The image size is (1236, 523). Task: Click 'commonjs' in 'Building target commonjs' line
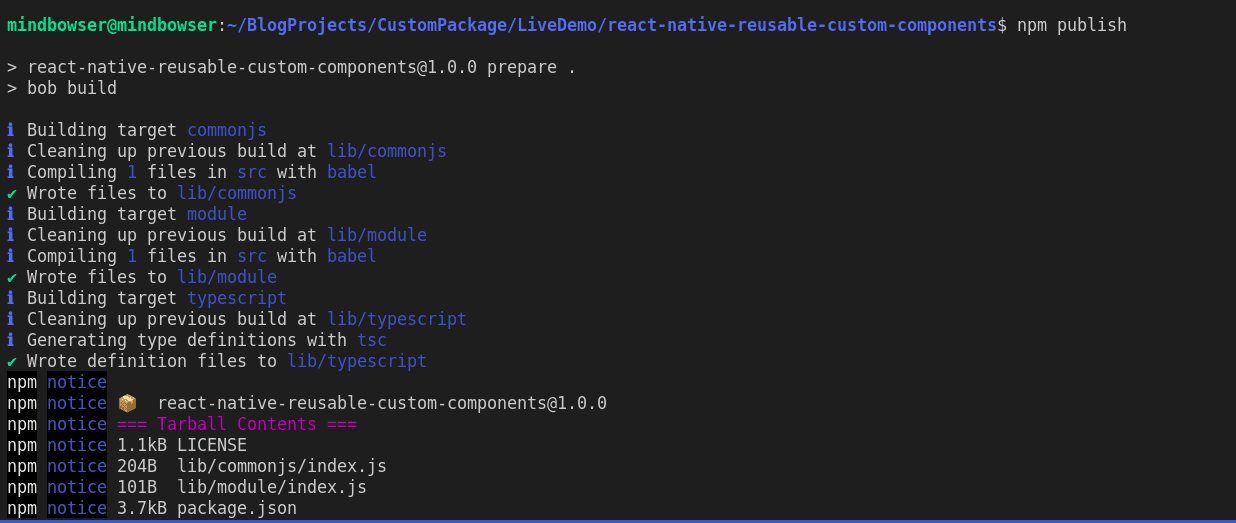click(x=227, y=130)
